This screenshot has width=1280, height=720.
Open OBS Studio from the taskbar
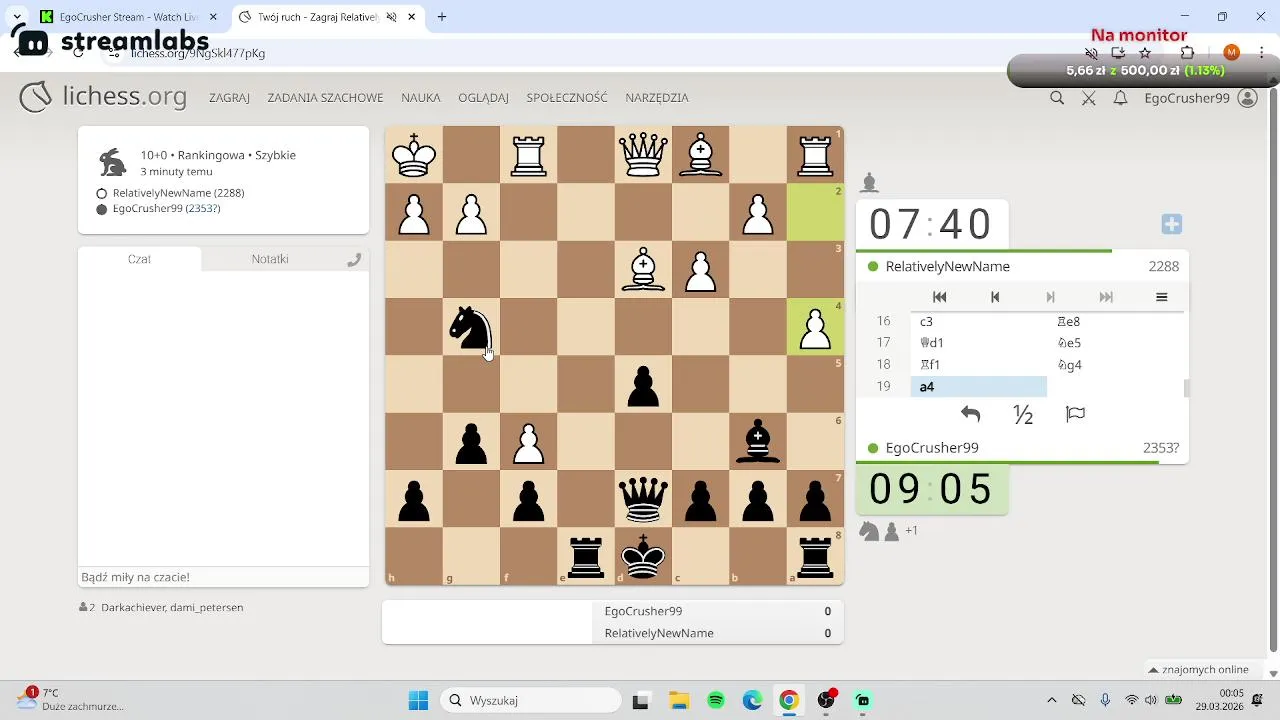click(826, 700)
